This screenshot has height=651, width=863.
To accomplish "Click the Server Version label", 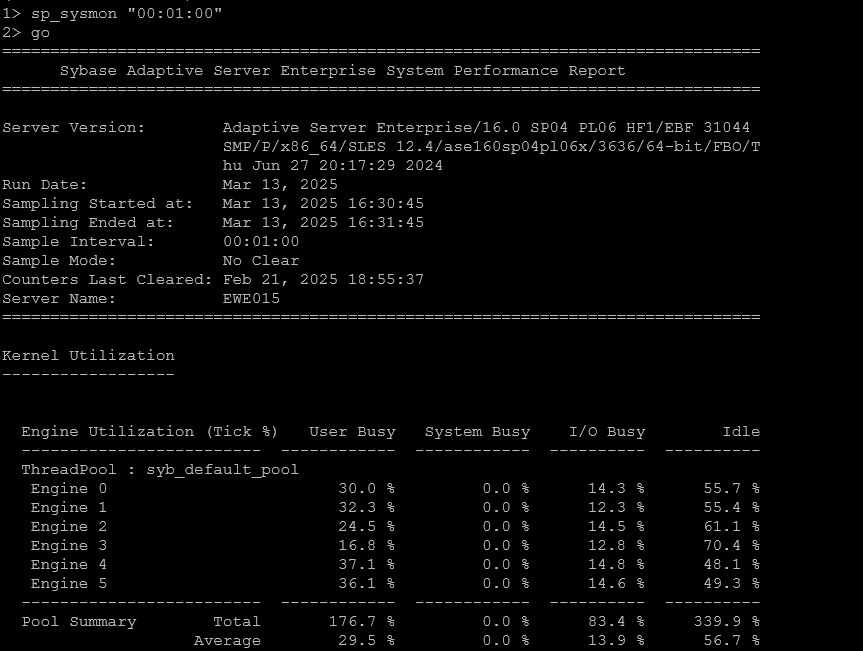I will (73, 128).
